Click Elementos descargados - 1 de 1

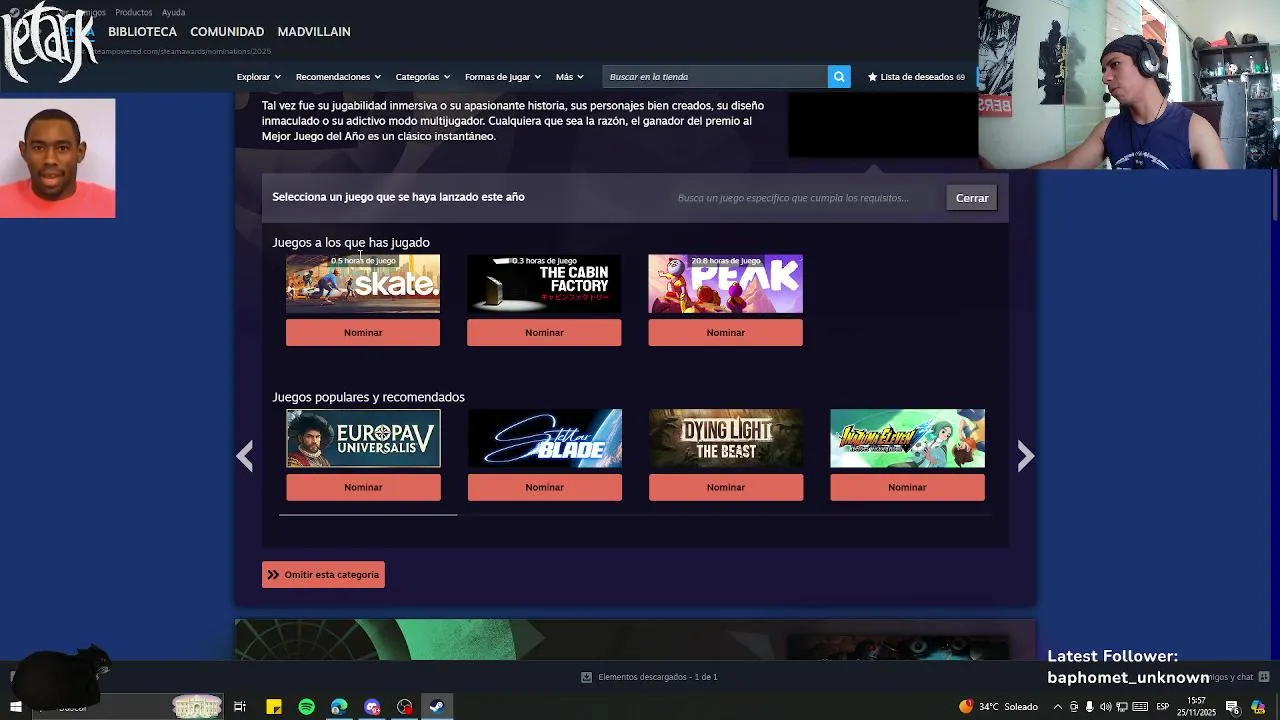point(658,677)
